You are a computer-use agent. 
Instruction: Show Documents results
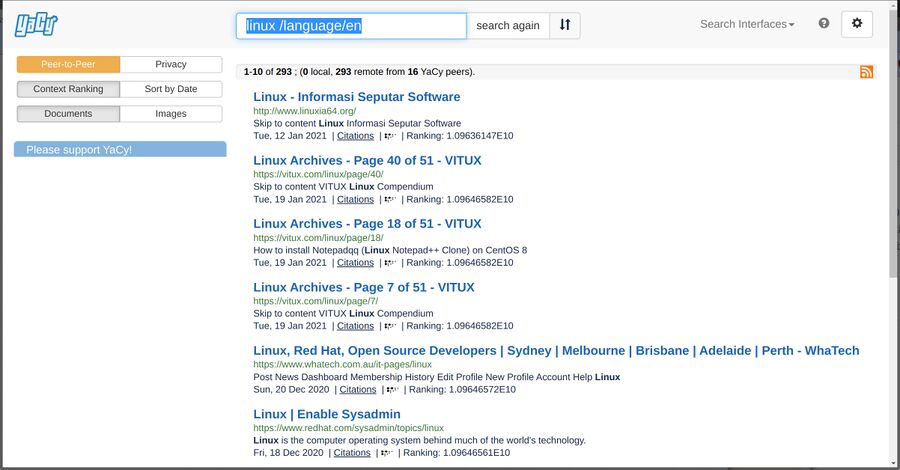[x=68, y=114]
